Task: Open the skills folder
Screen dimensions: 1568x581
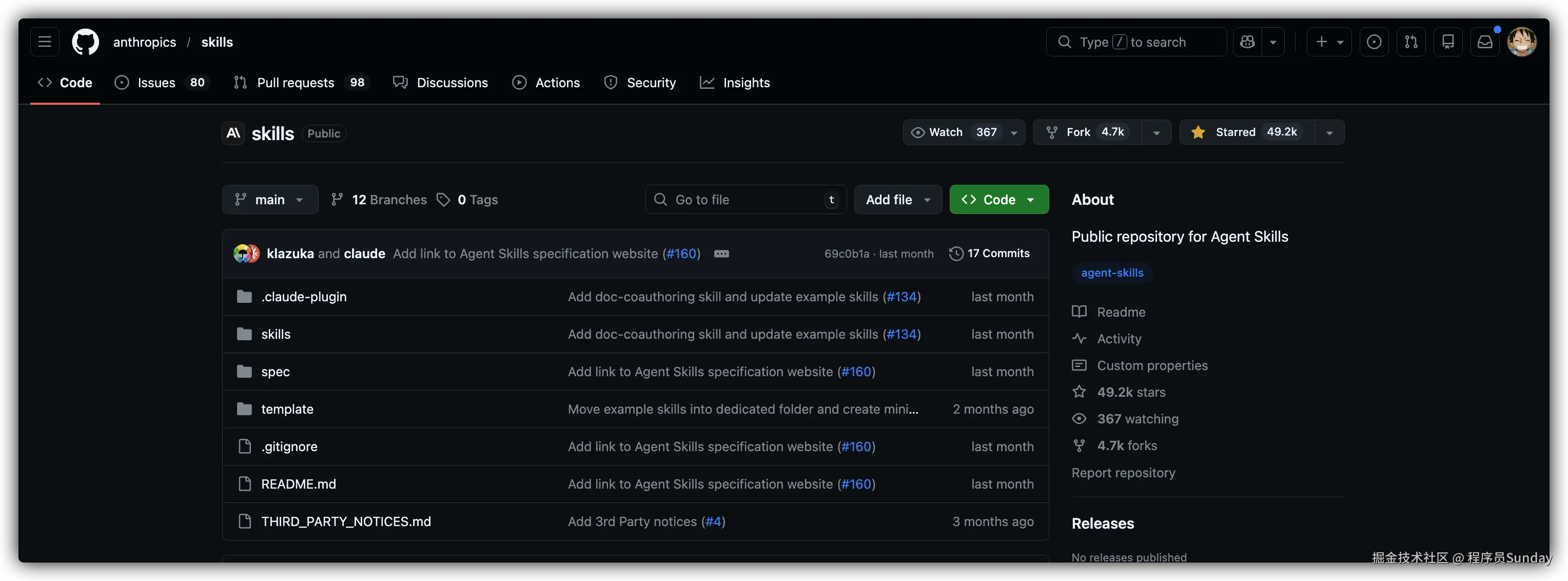Action: tap(276, 334)
